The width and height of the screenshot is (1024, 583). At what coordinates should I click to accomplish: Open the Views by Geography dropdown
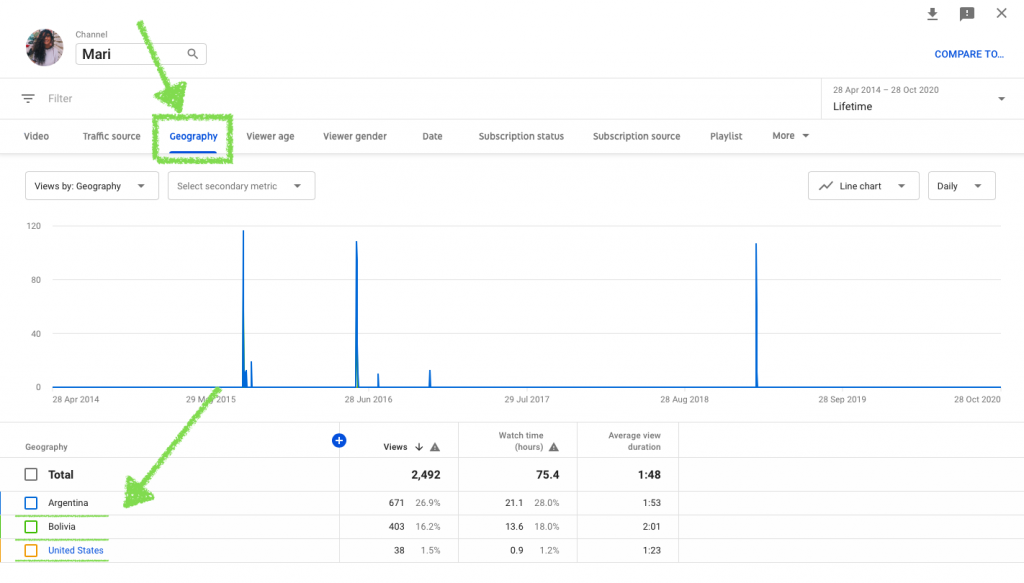coord(91,185)
